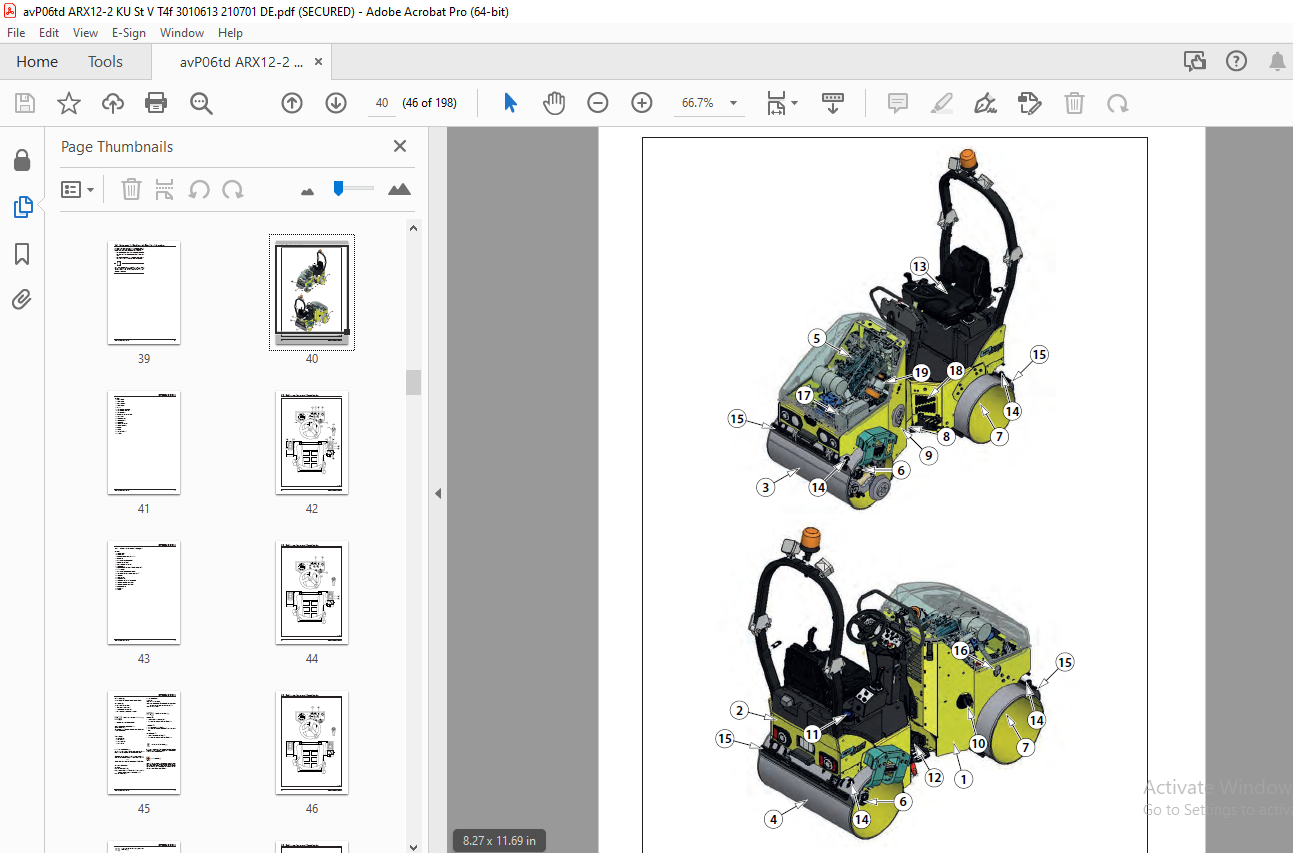Click the insert/extract pages icon in thumbnails panel
Image resolution: width=1293 pixels, height=853 pixels.
[165, 189]
